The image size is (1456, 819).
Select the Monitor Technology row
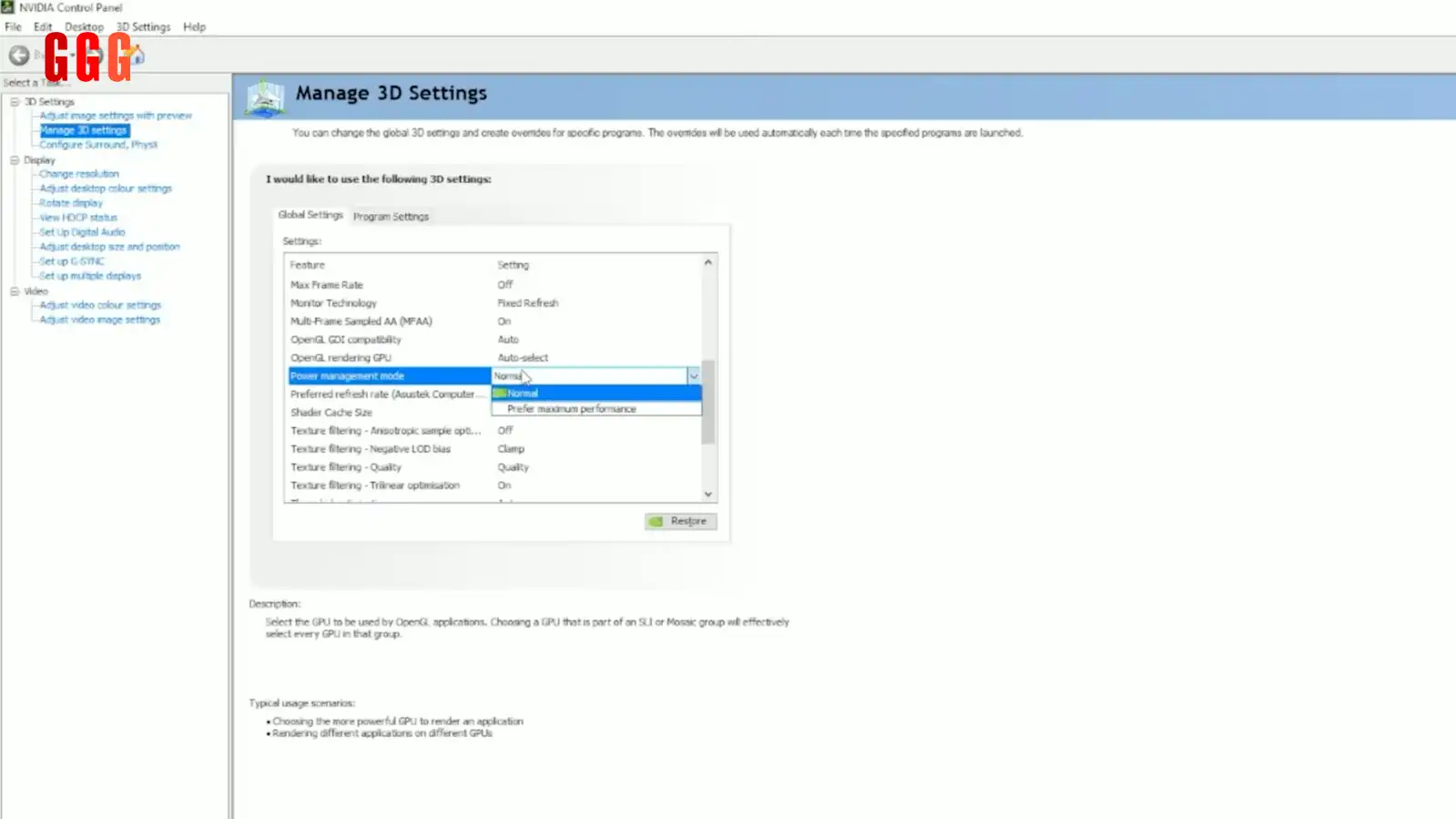tap(493, 303)
